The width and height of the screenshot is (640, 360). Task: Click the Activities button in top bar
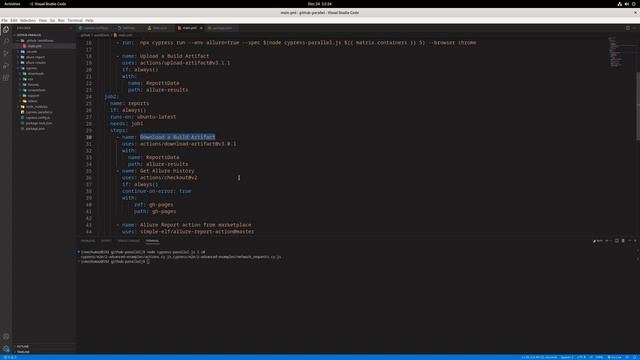(12, 4)
